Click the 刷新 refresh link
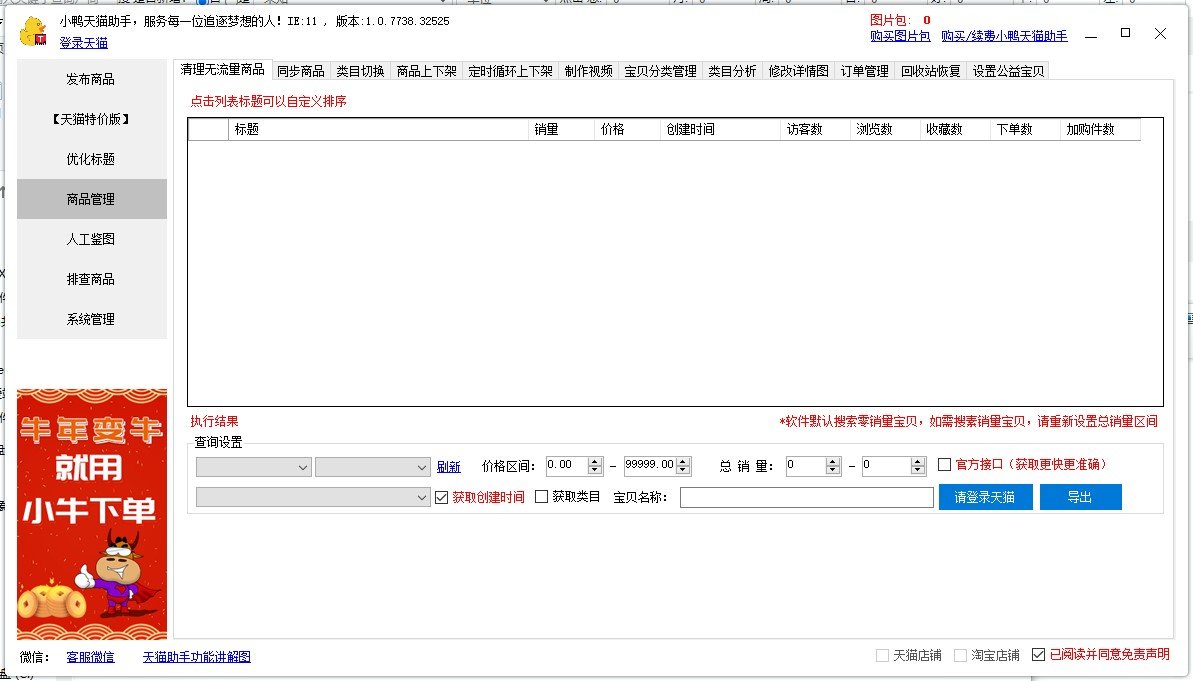The width and height of the screenshot is (1193, 681). [449, 467]
